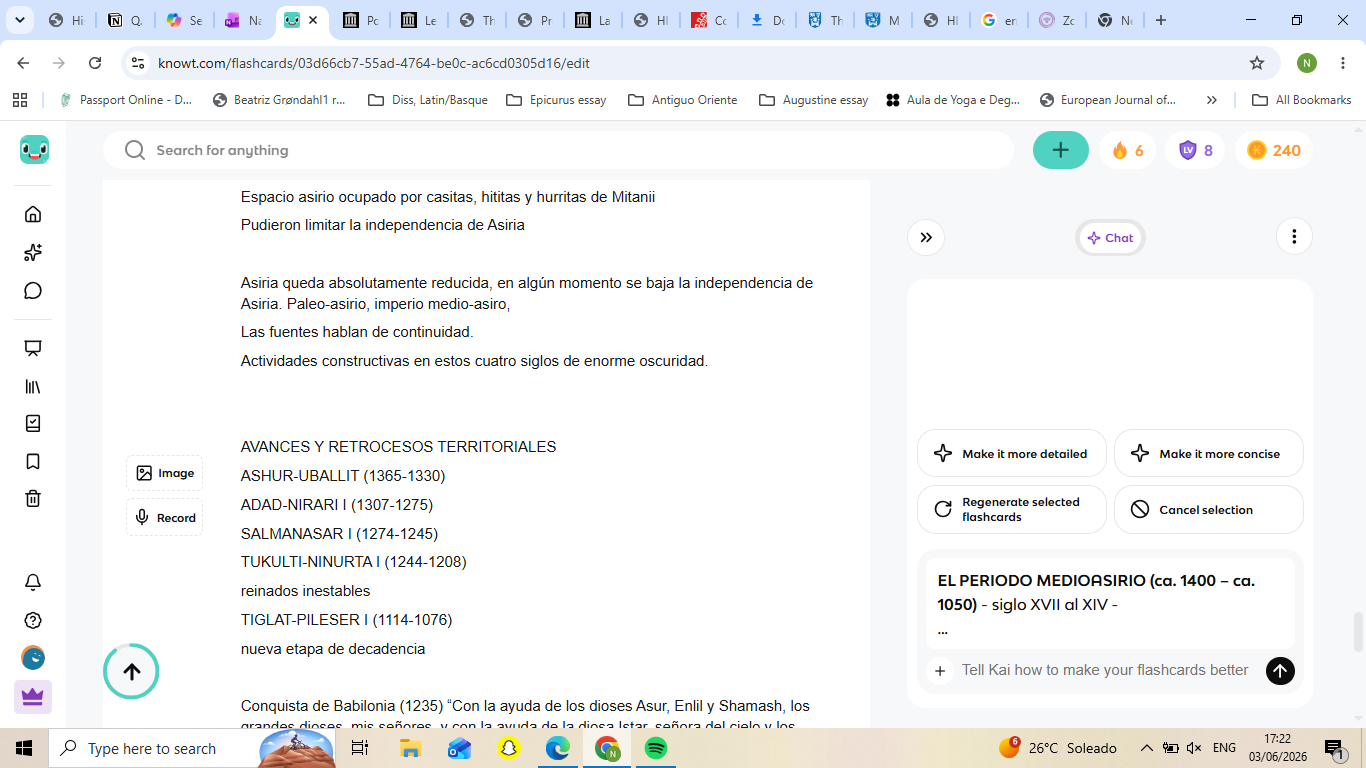The width and height of the screenshot is (1366, 768).
Task: Open the chat bubble icon in the sidebar
Action: 33,291
